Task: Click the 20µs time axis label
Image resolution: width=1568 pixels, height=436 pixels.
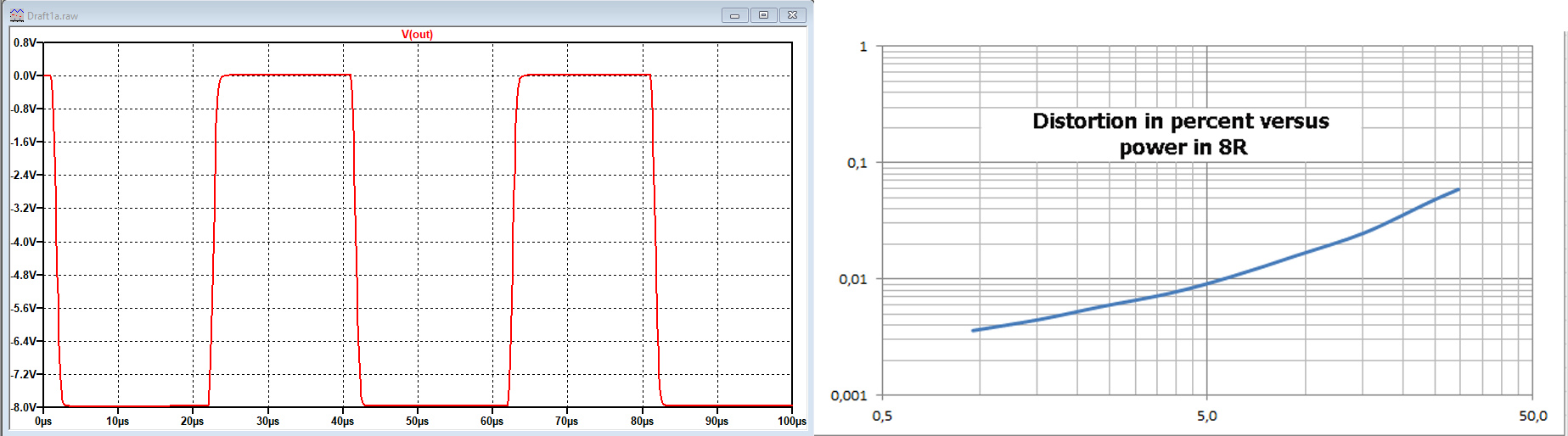Action: 193,421
